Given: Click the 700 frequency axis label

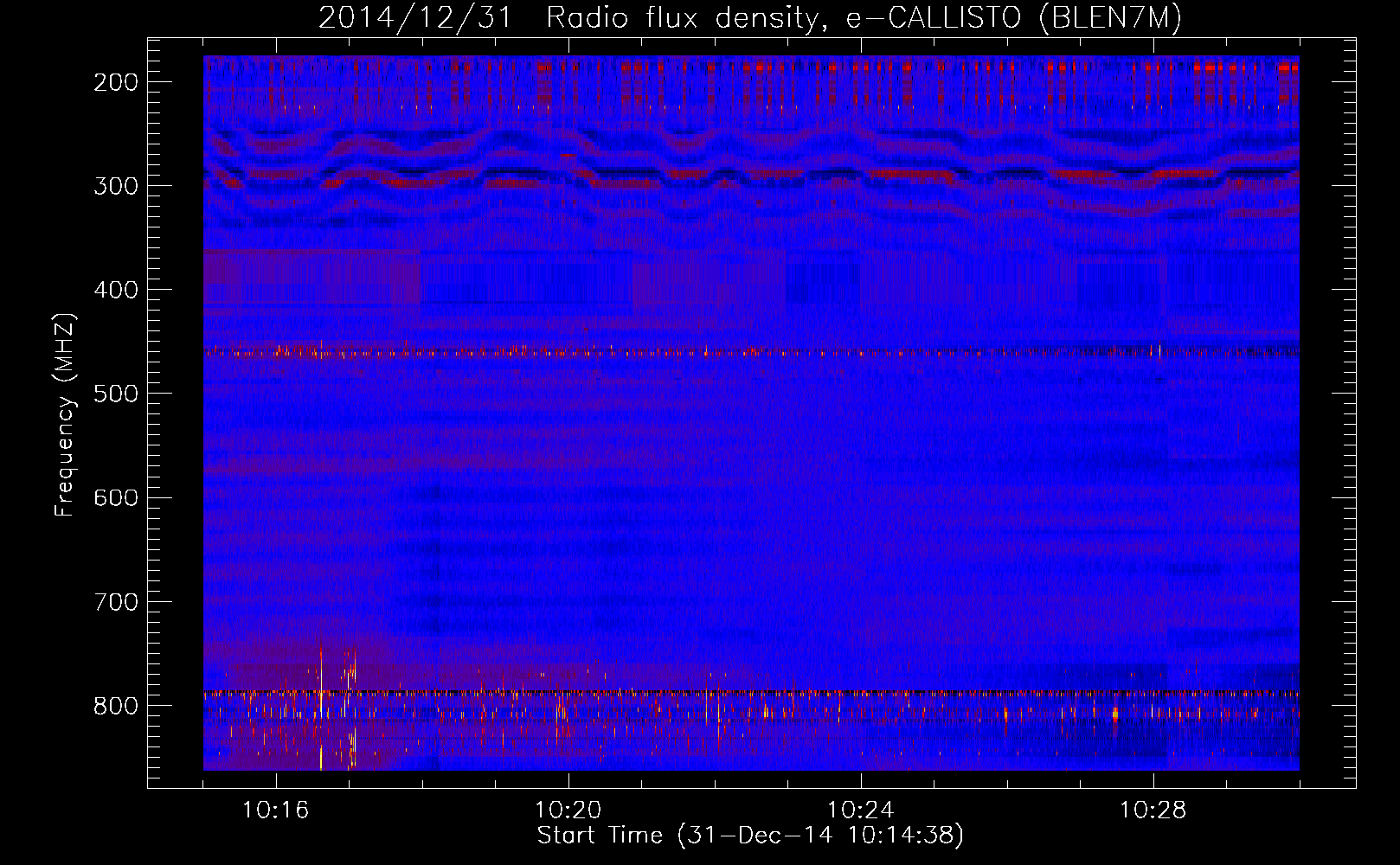Looking at the screenshot, I should click(x=116, y=601).
